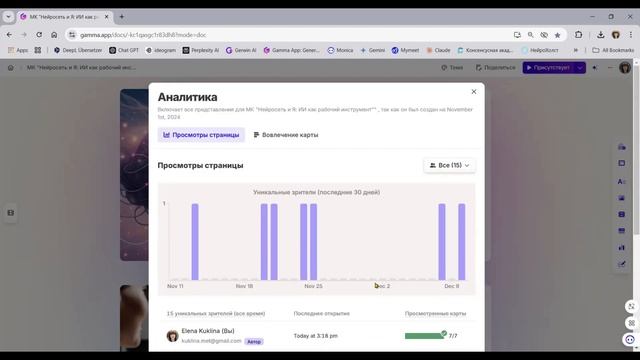Select Elena Kuklina viewer row name
640x360 pixels.
tap(208, 331)
